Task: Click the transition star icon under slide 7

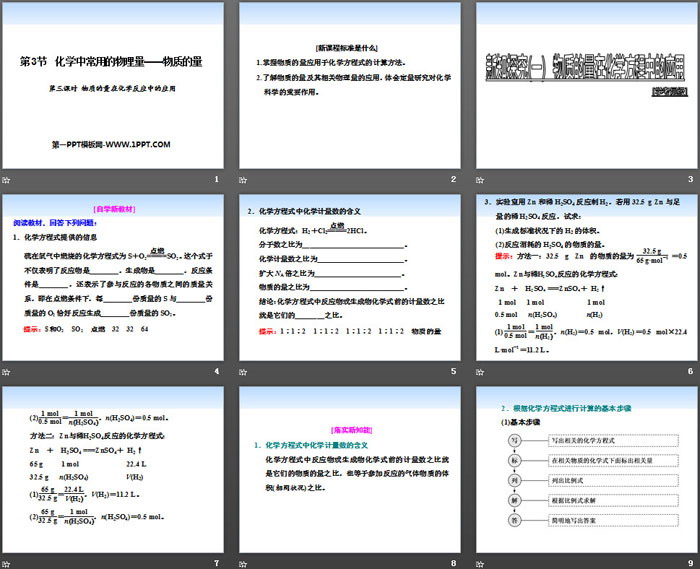Action: coord(8,563)
